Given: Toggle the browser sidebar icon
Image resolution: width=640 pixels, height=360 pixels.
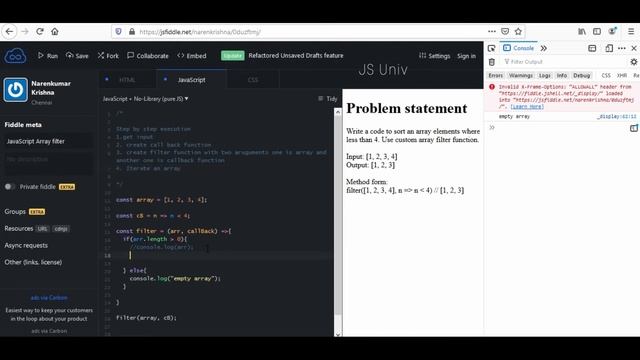Looking at the screenshot, I should pyautogui.click(x=597, y=31).
